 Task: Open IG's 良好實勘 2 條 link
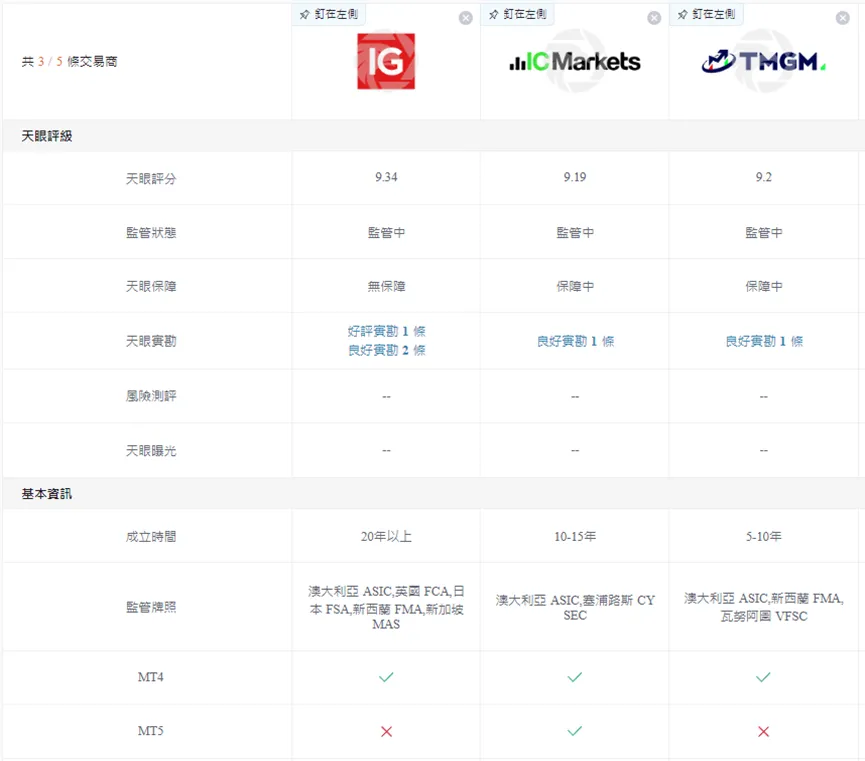386,350
